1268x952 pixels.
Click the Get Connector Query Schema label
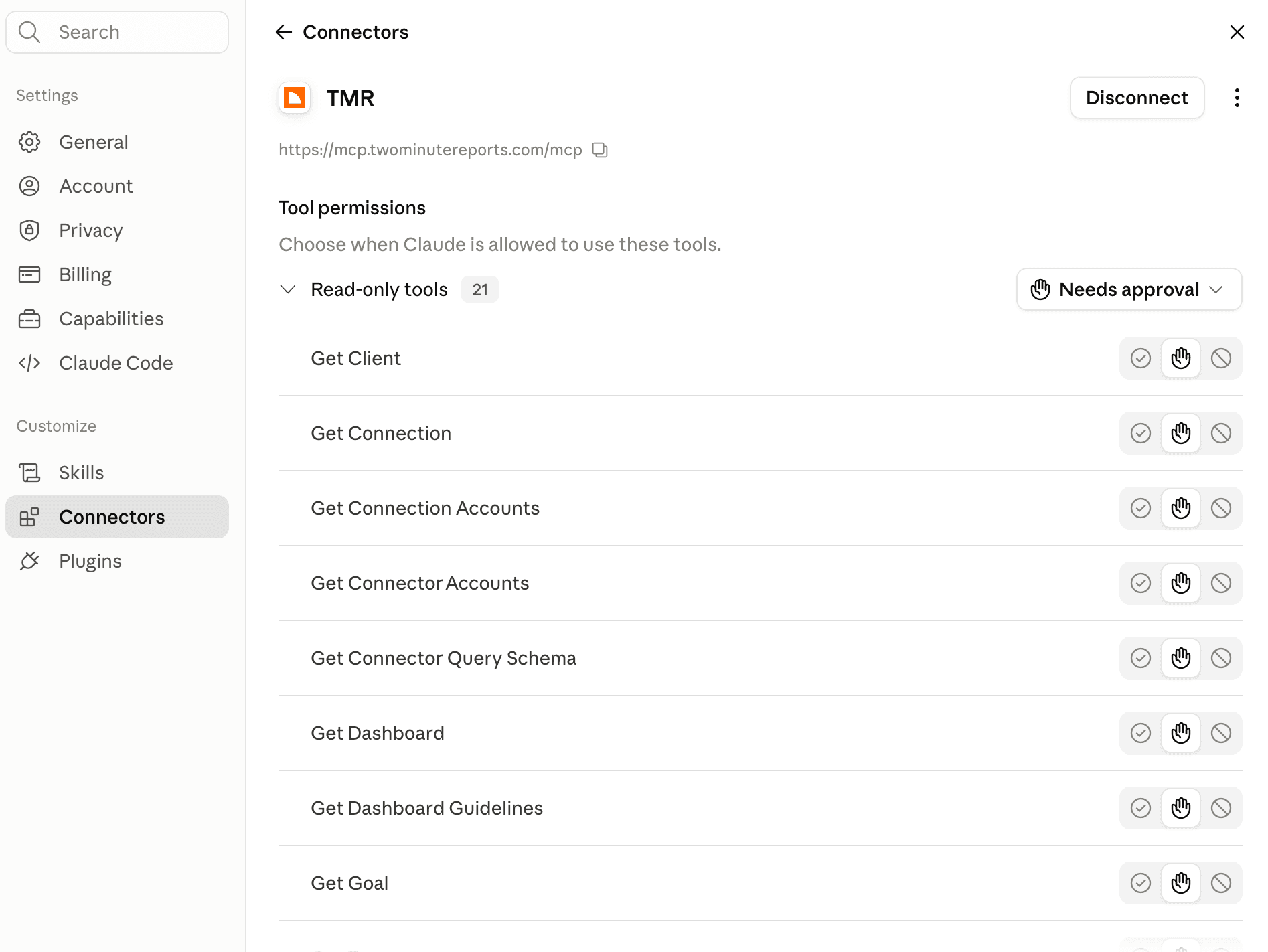(443, 658)
